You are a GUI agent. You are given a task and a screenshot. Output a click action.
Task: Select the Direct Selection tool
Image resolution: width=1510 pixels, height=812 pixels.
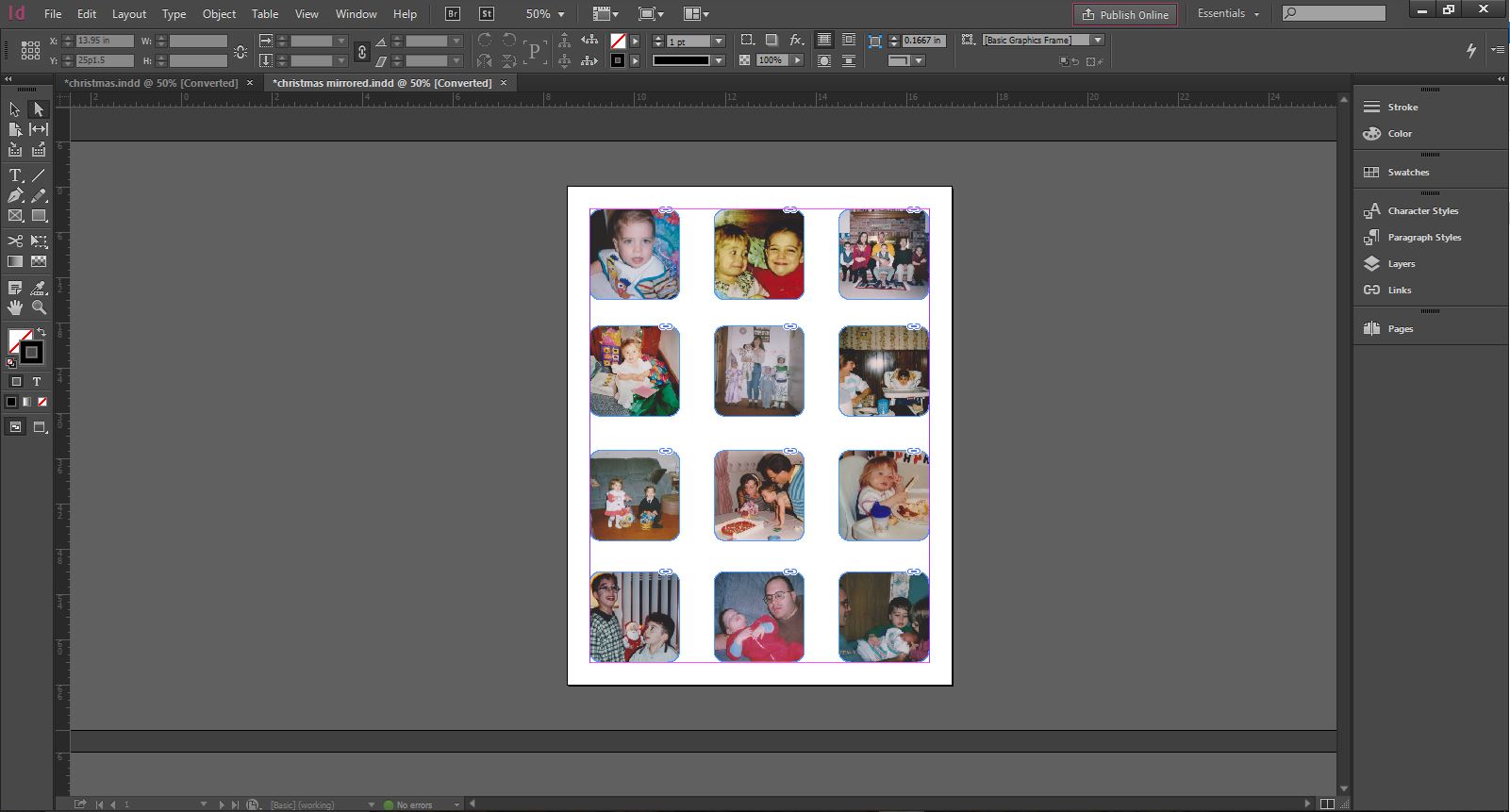[x=38, y=109]
